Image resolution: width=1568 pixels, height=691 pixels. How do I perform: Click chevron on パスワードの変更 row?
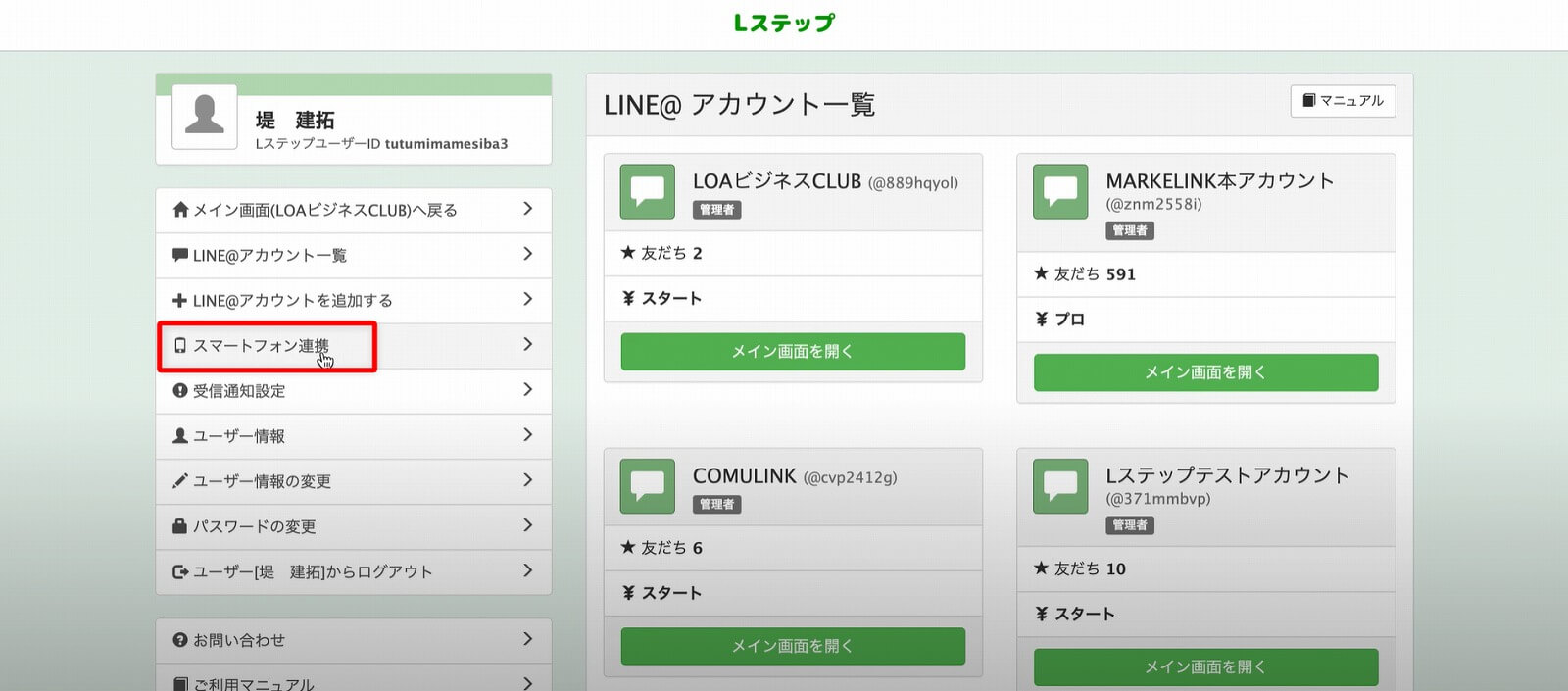(x=528, y=525)
